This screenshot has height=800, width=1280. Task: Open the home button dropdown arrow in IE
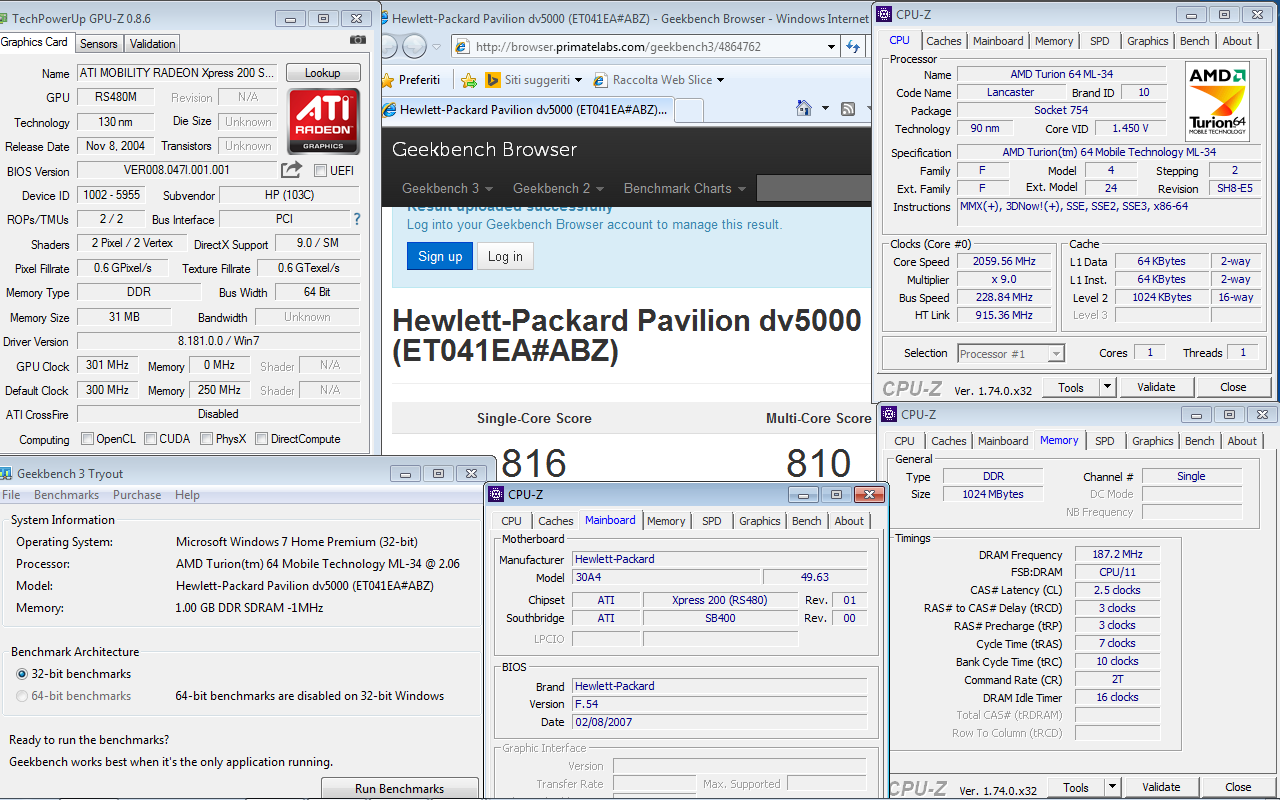coord(825,109)
